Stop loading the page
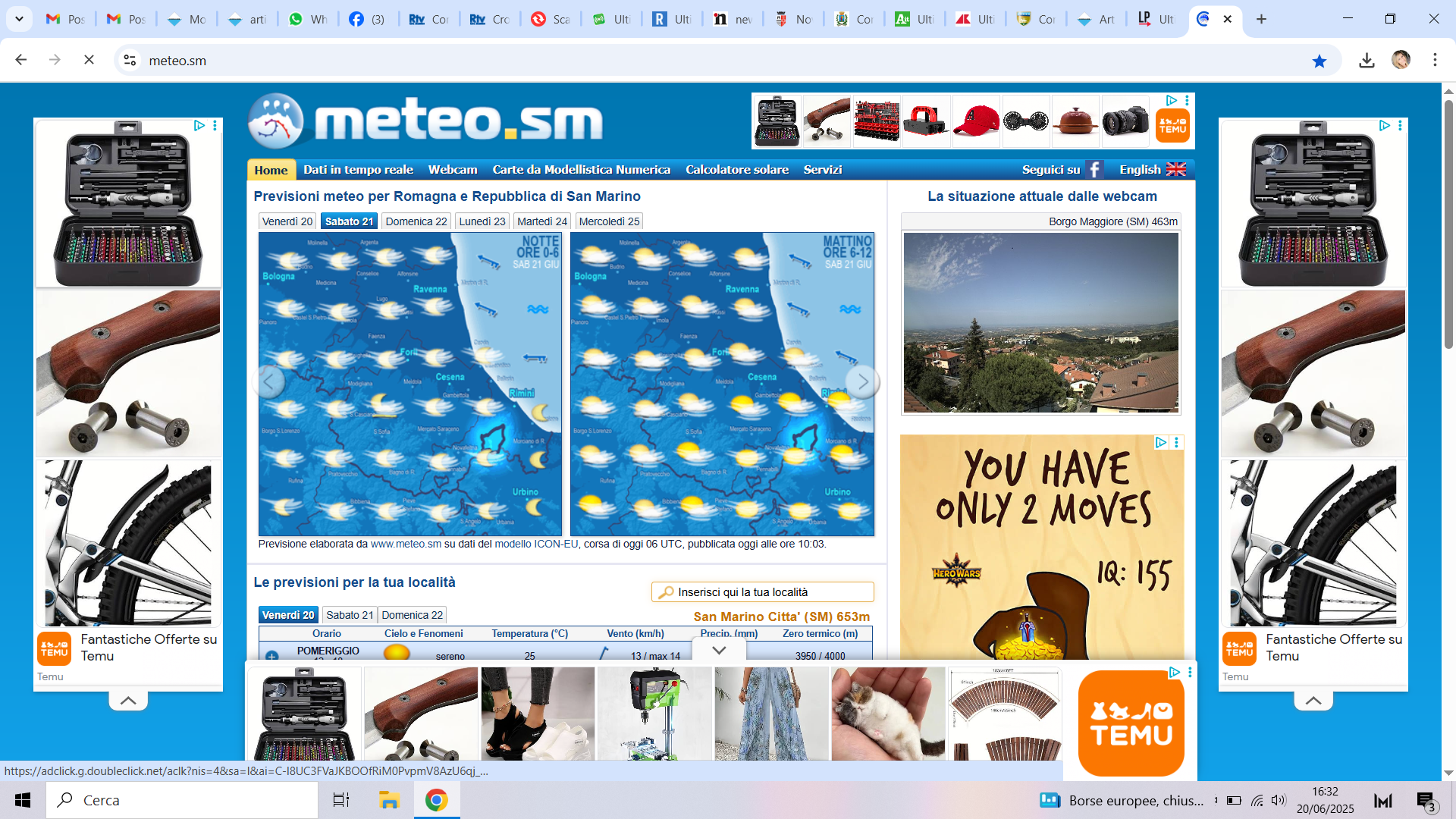Image resolution: width=1456 pixels, height=819 pixels. [x=89, y=60]
